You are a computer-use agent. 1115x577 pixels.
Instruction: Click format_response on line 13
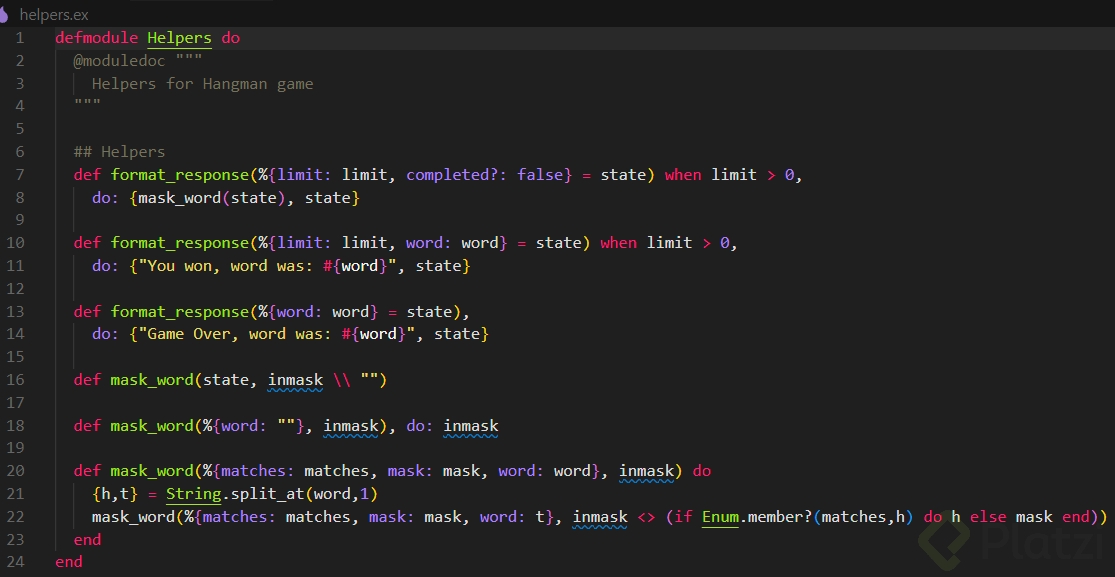[x=179, y=312]
